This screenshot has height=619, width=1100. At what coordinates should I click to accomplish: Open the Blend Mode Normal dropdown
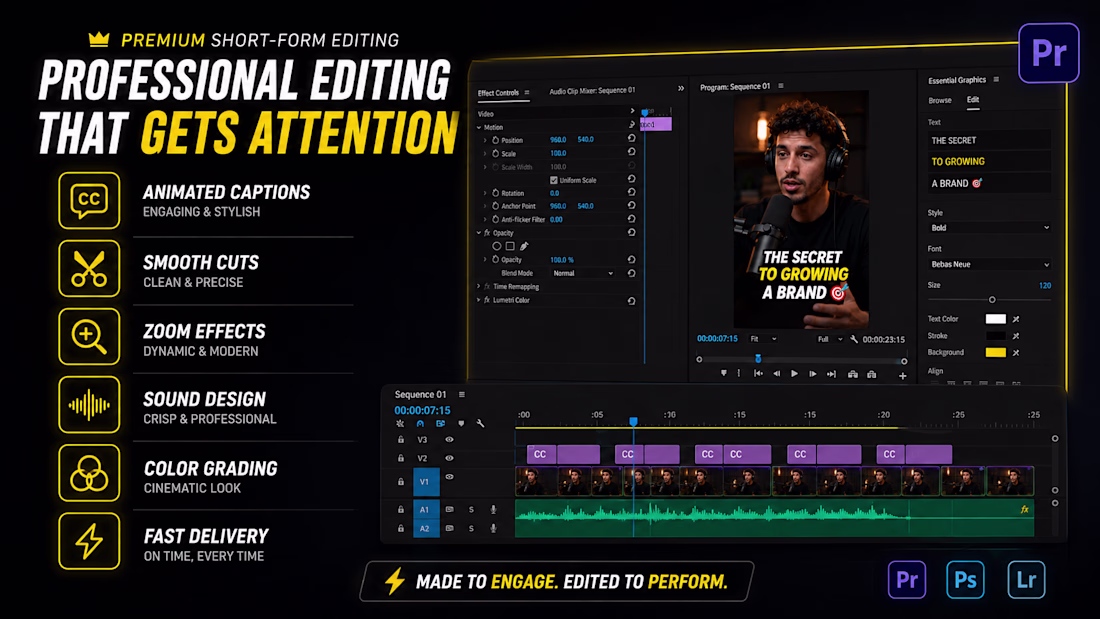pos(582,273)
